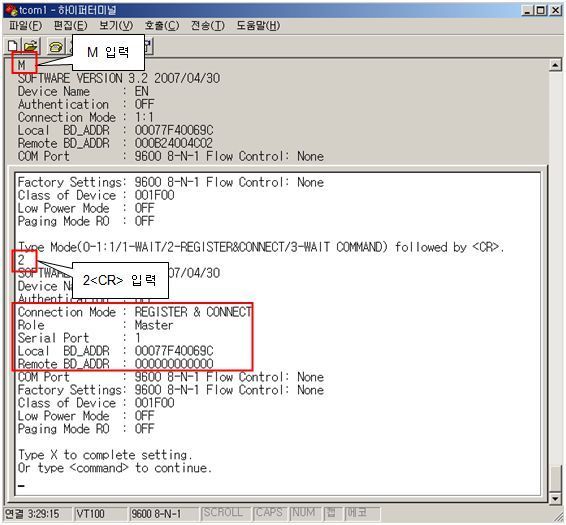Click the New connection toolbar icon
The image size is (566, 525).
click(x=12, y=46)
